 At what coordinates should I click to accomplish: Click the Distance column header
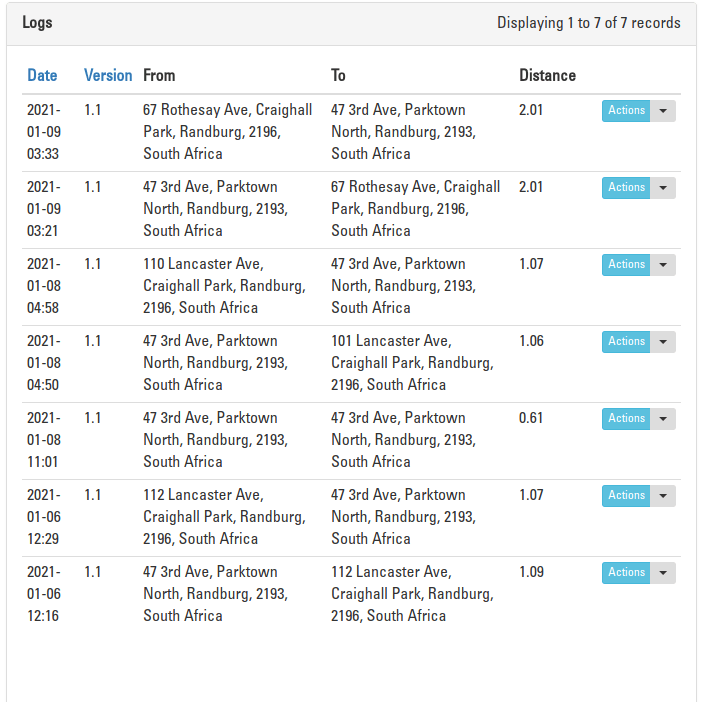pos(547,75)
